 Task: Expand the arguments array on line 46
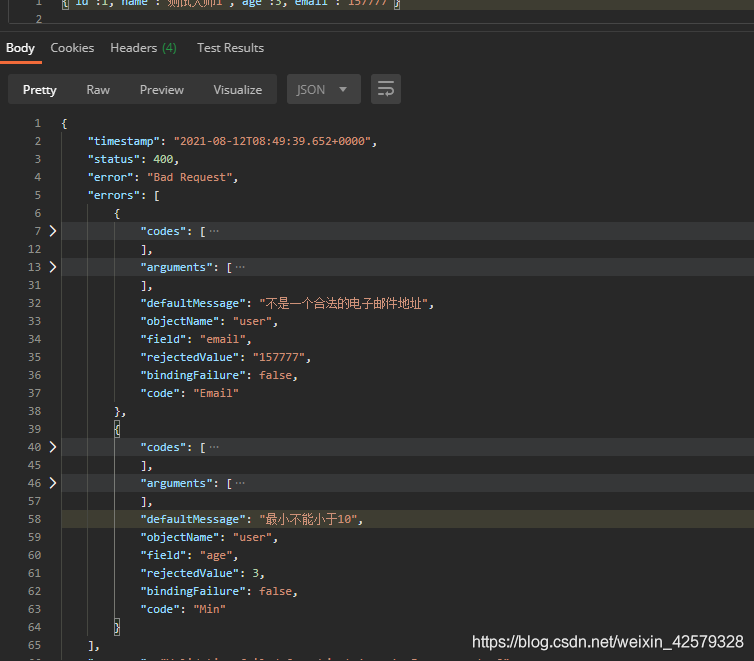pyautogui.click(x=53, y=483)
